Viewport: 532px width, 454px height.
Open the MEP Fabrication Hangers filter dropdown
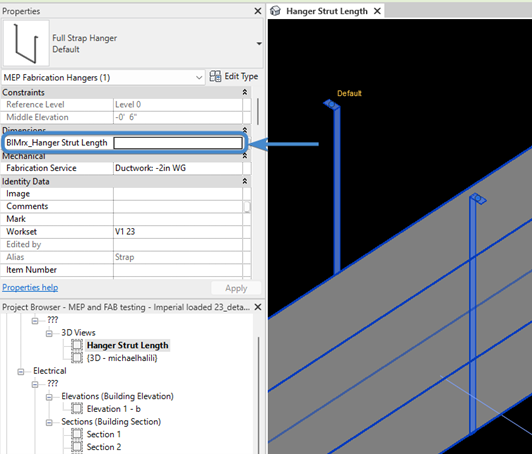point(199,78)
